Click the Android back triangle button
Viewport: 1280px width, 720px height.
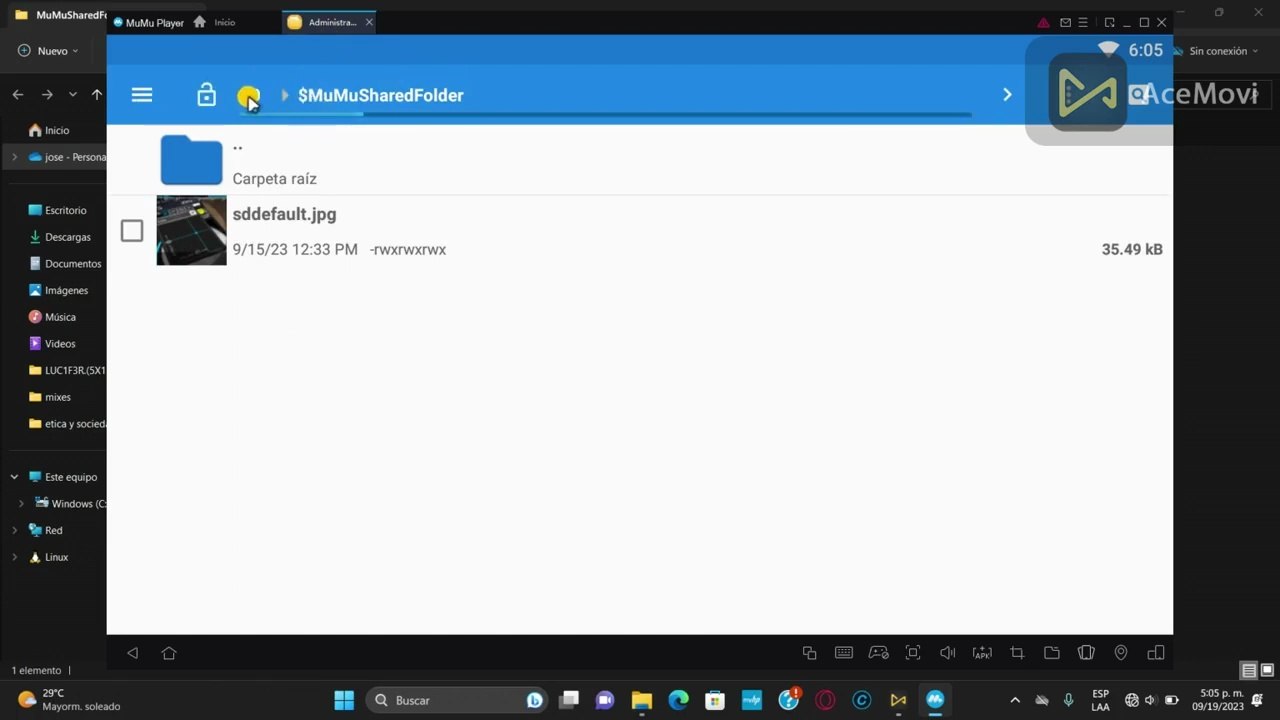(132, 653)
